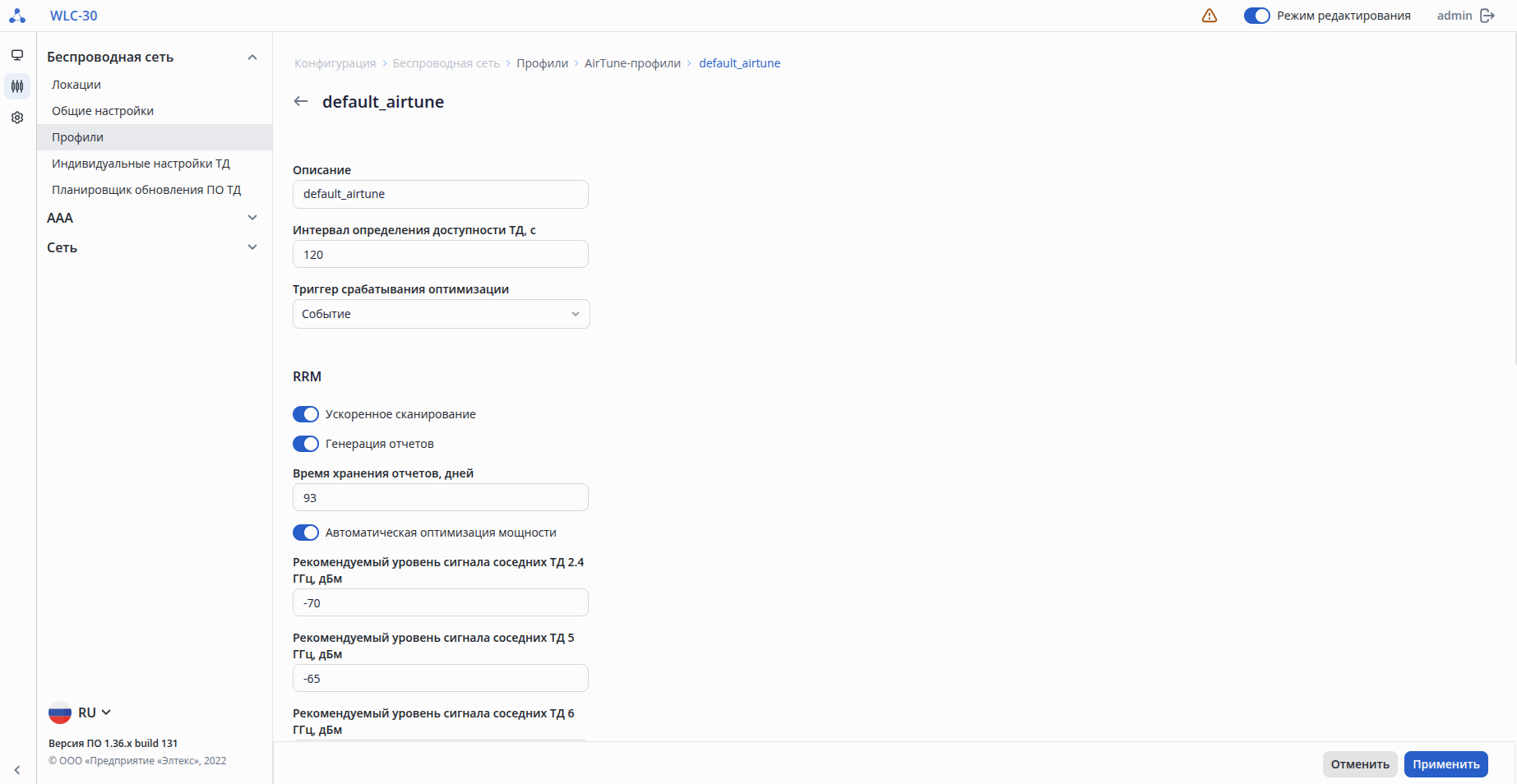Image resolution: width=1517 pixels, height=784 pixels.
Task: Open the settings gear icon
Action: point(17,118)
